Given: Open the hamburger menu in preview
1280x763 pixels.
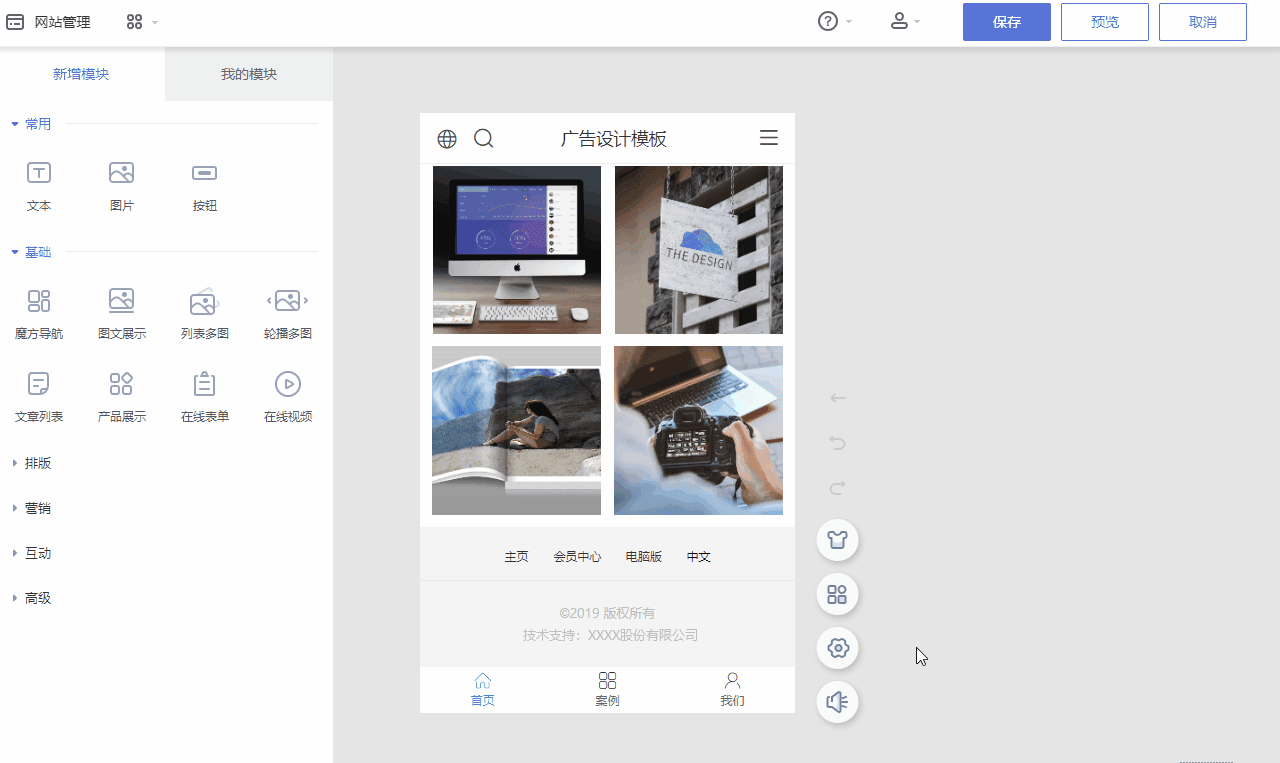Looking at the screenshot, I should click(769, 138).
